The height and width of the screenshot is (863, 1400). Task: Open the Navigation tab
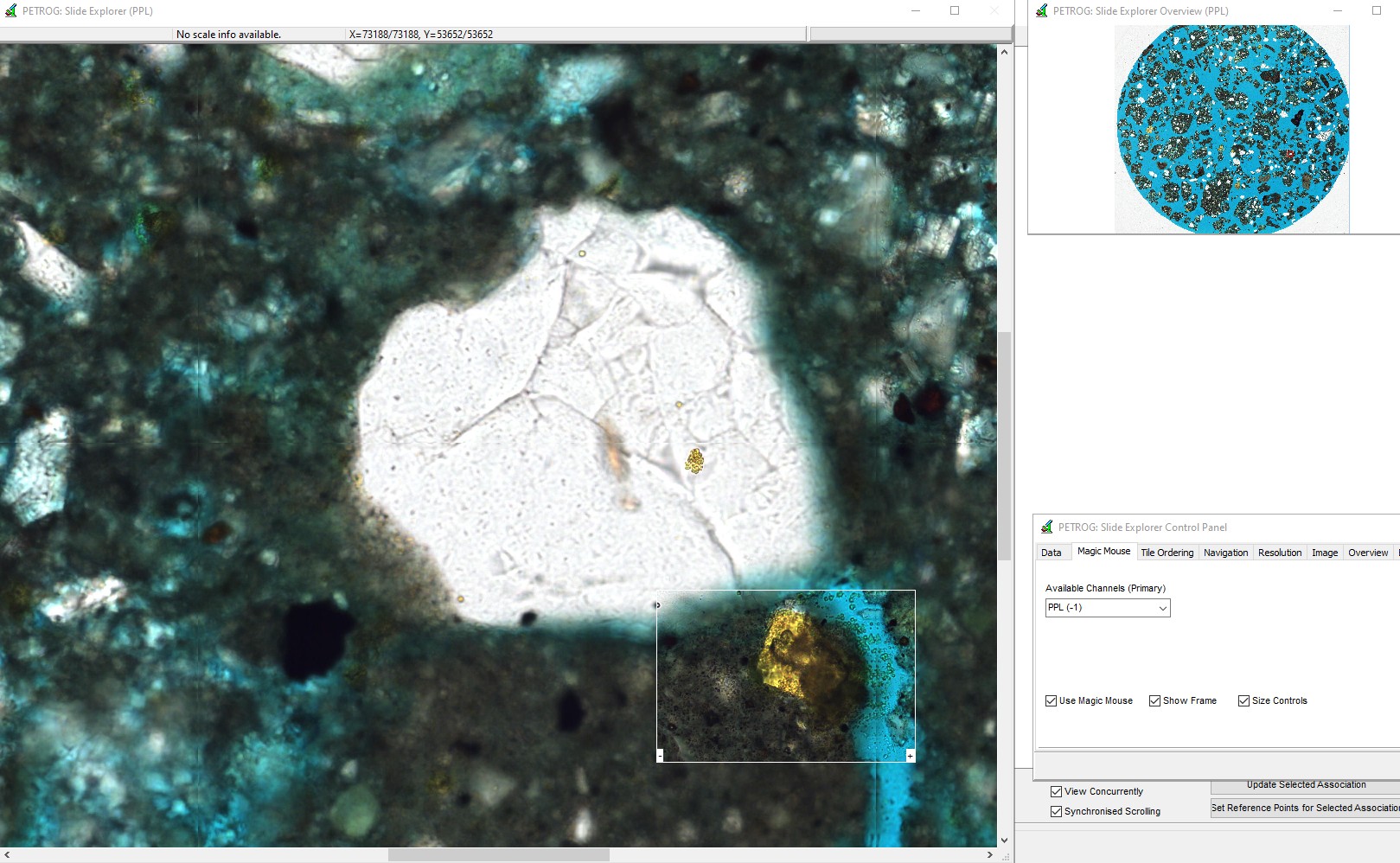click(1225, 553)
